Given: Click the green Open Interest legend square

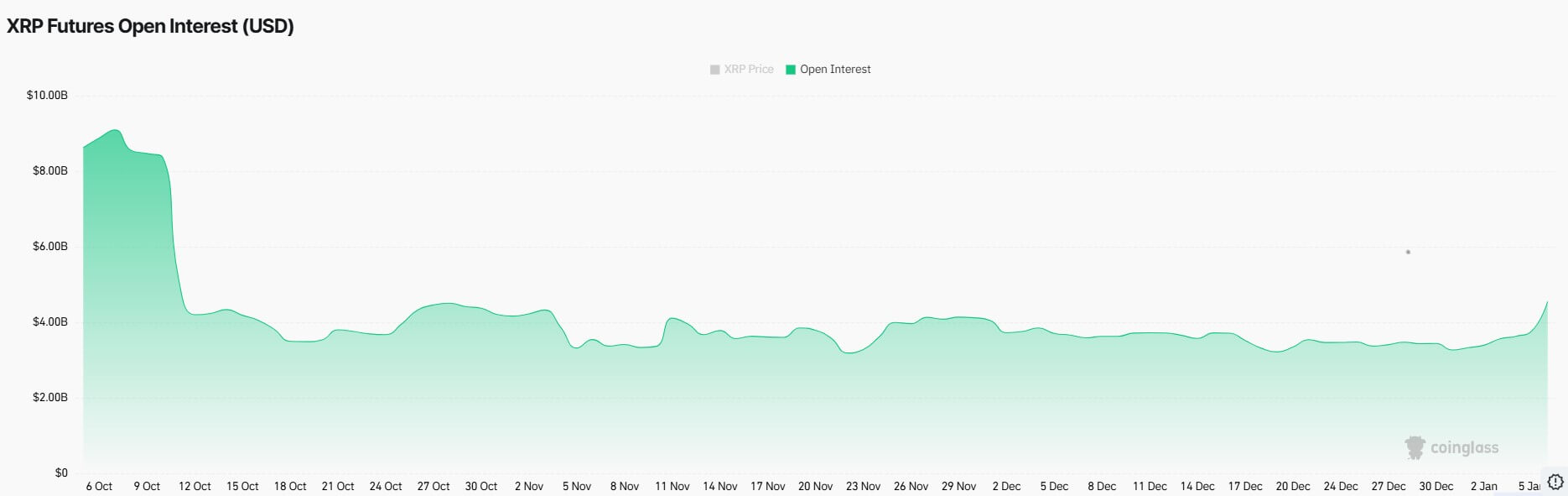Looking at the screenshot, I should coord(790,70).
